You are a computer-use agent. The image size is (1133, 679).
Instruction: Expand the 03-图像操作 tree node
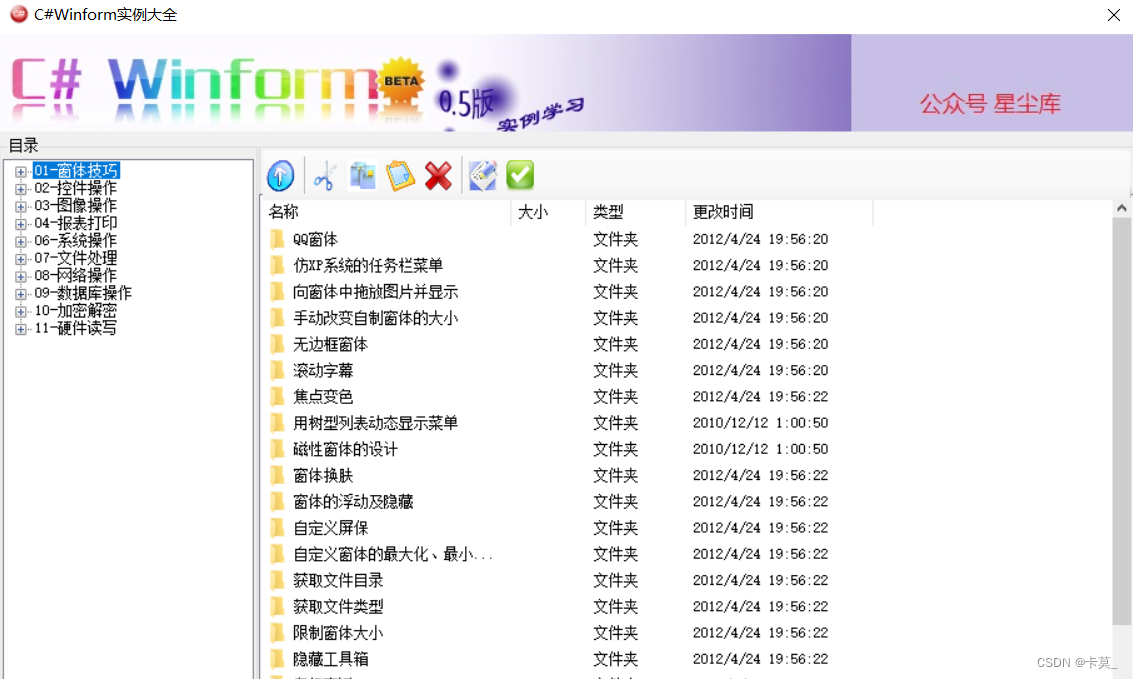pos(20,207)
